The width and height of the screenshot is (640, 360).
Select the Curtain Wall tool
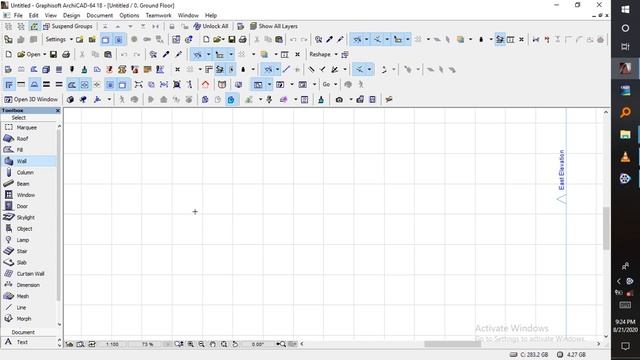(x=29, y=273)
